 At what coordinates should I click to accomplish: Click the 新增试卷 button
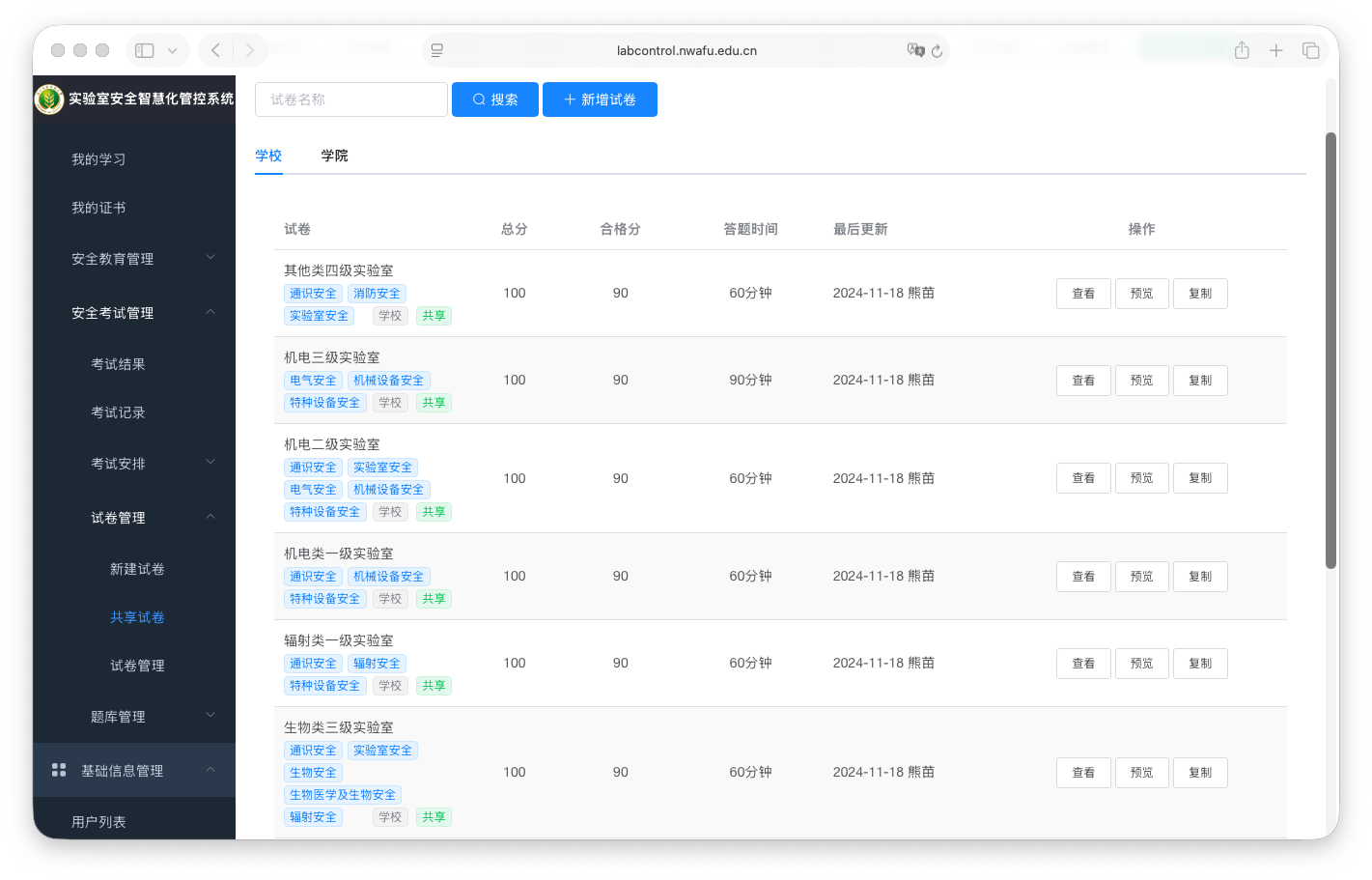click(600, 99)
